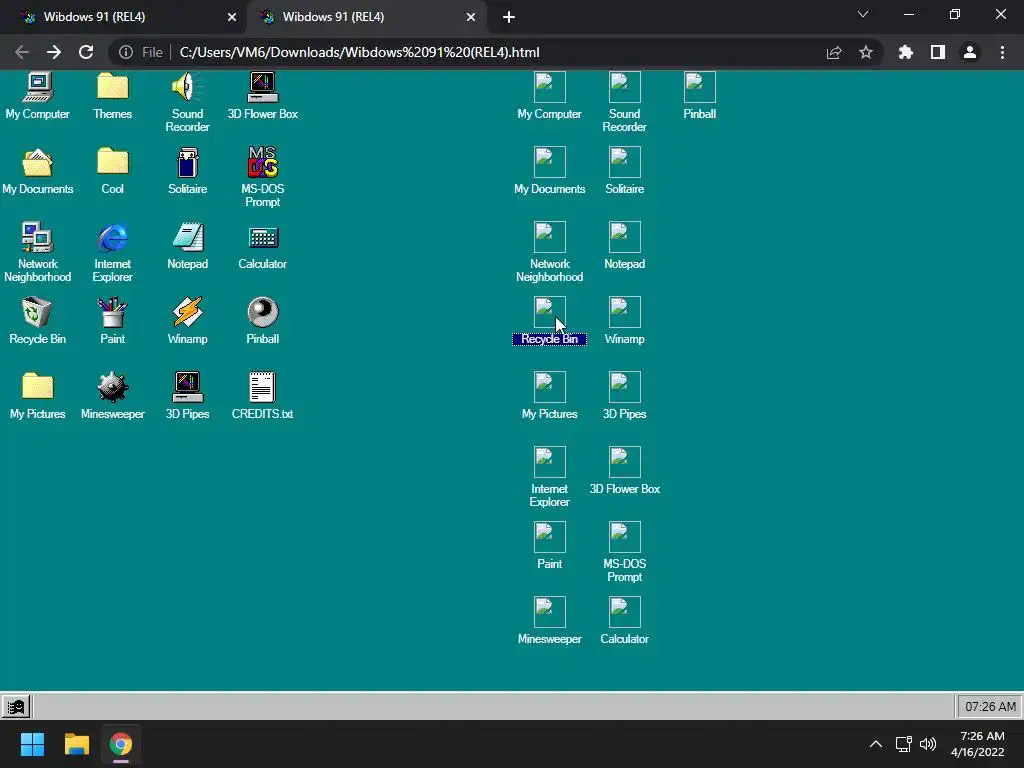The width and height of the screenshot is (1024, 768).
Task: Toggle the Chrome side panel
Action: pos(938,52)
